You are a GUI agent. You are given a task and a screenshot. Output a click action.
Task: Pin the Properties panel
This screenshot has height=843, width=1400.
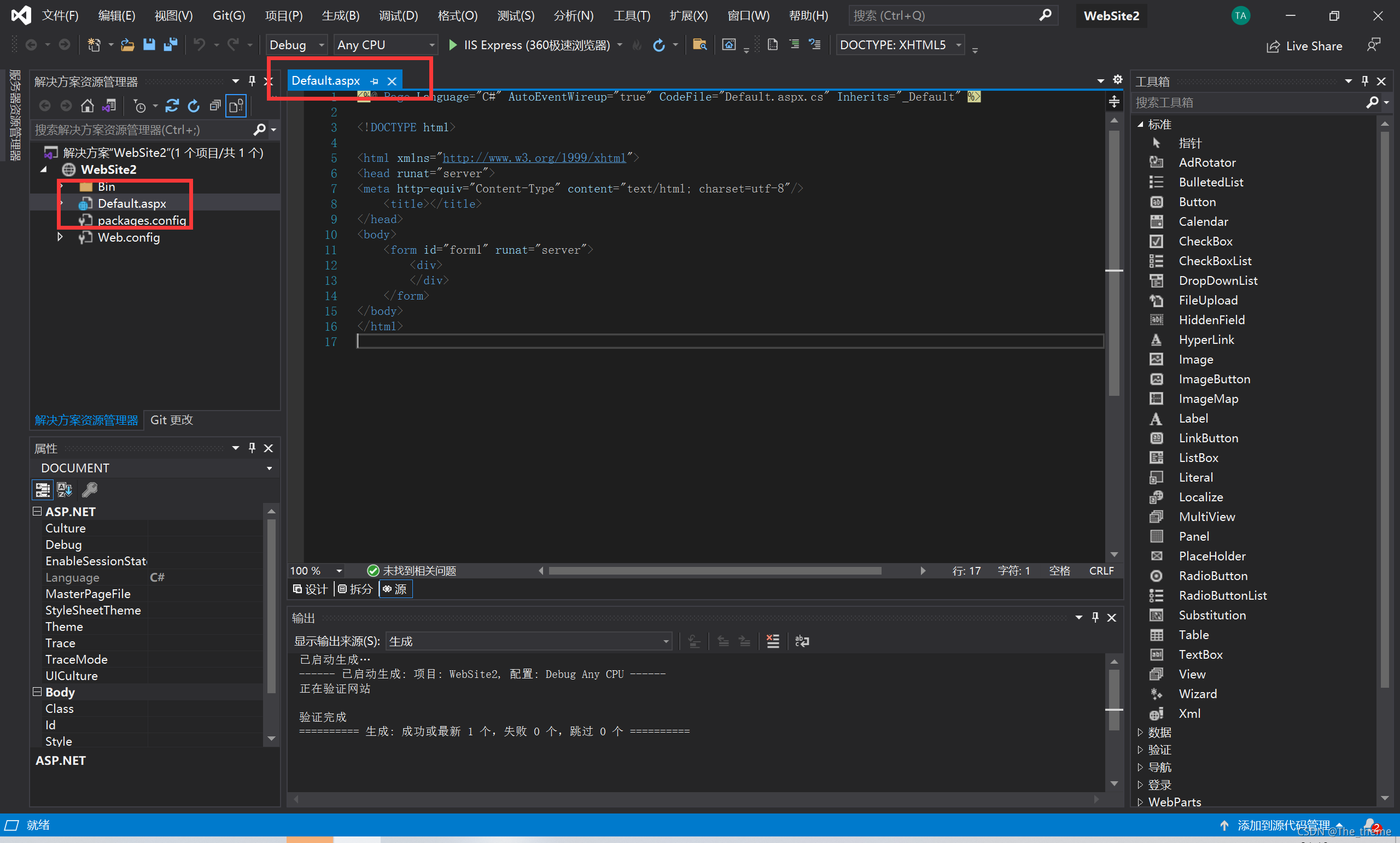pos(252,448)
